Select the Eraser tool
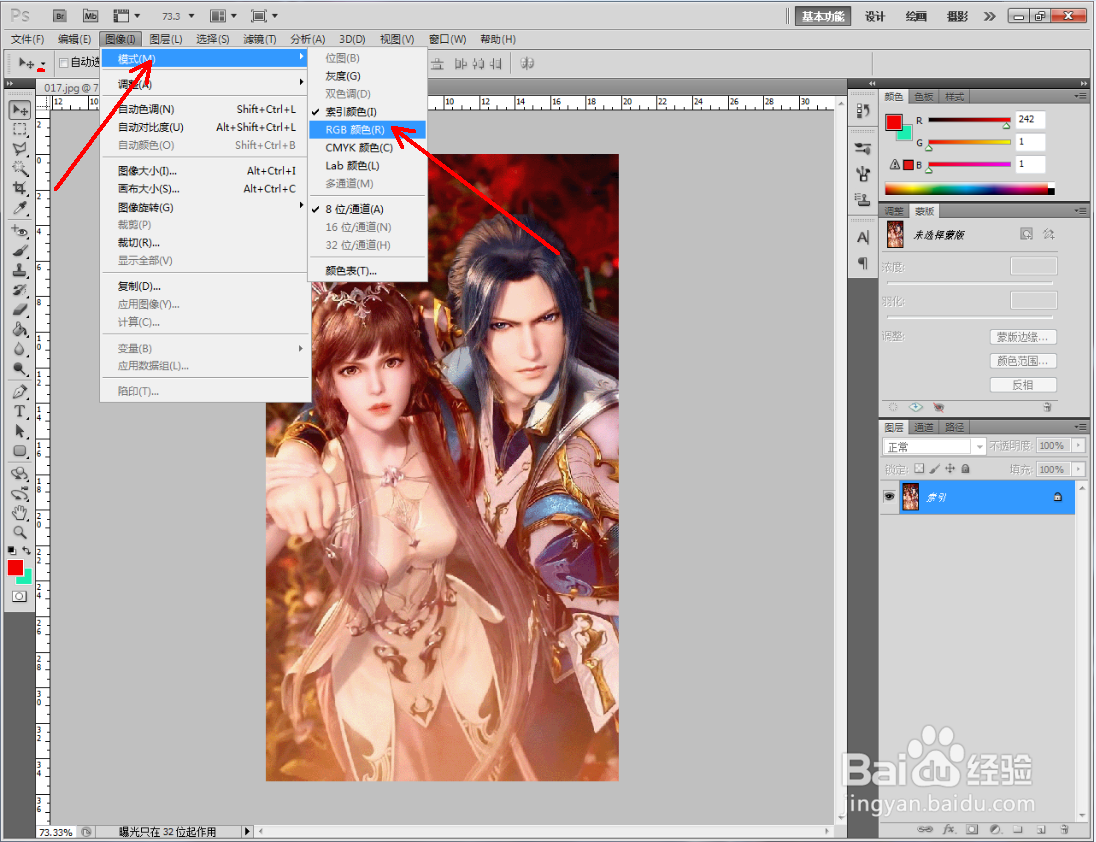The image size is (1096, 842). [x=20, y=310]
